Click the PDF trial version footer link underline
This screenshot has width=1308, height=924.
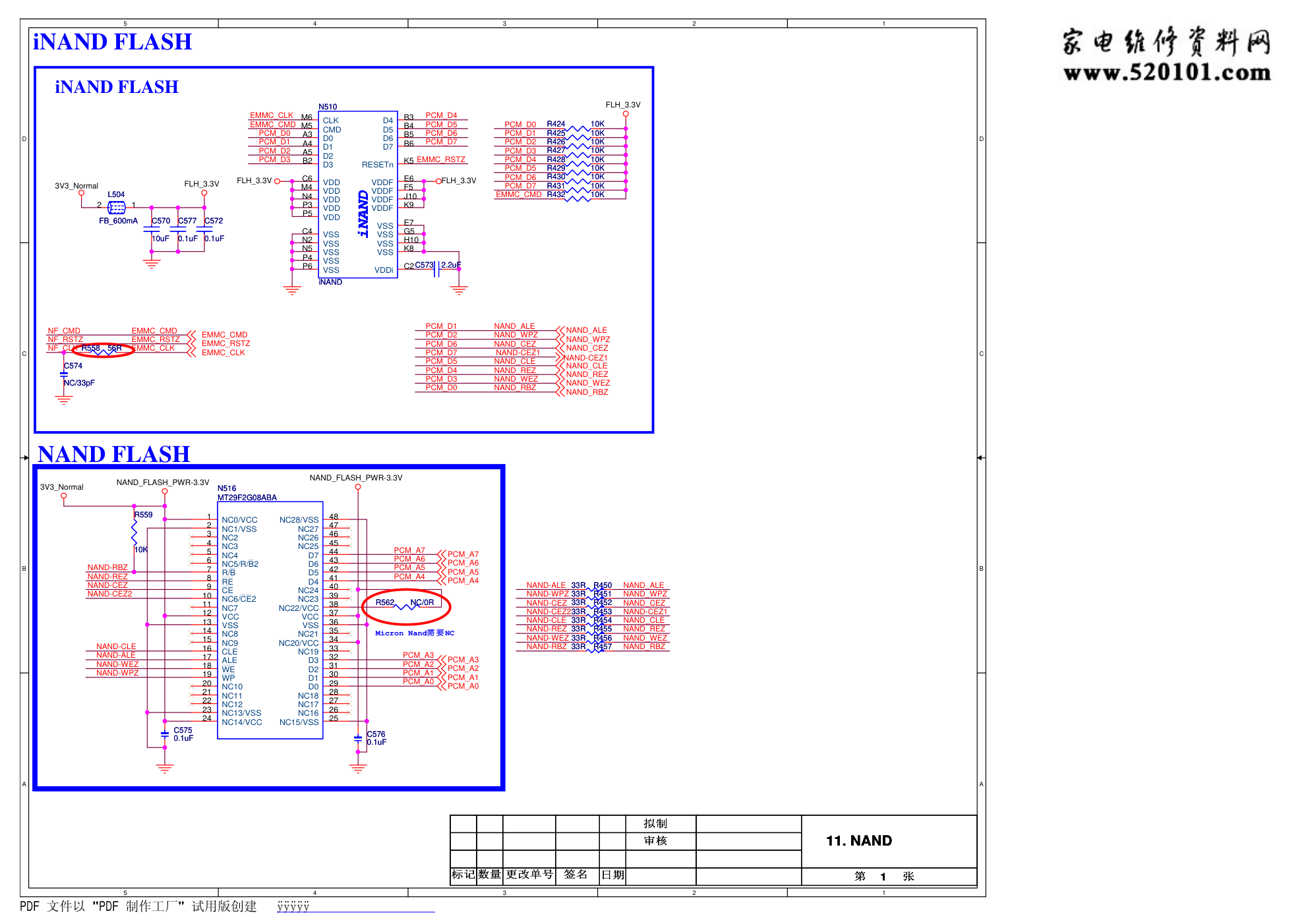click(x=356, y=912)
